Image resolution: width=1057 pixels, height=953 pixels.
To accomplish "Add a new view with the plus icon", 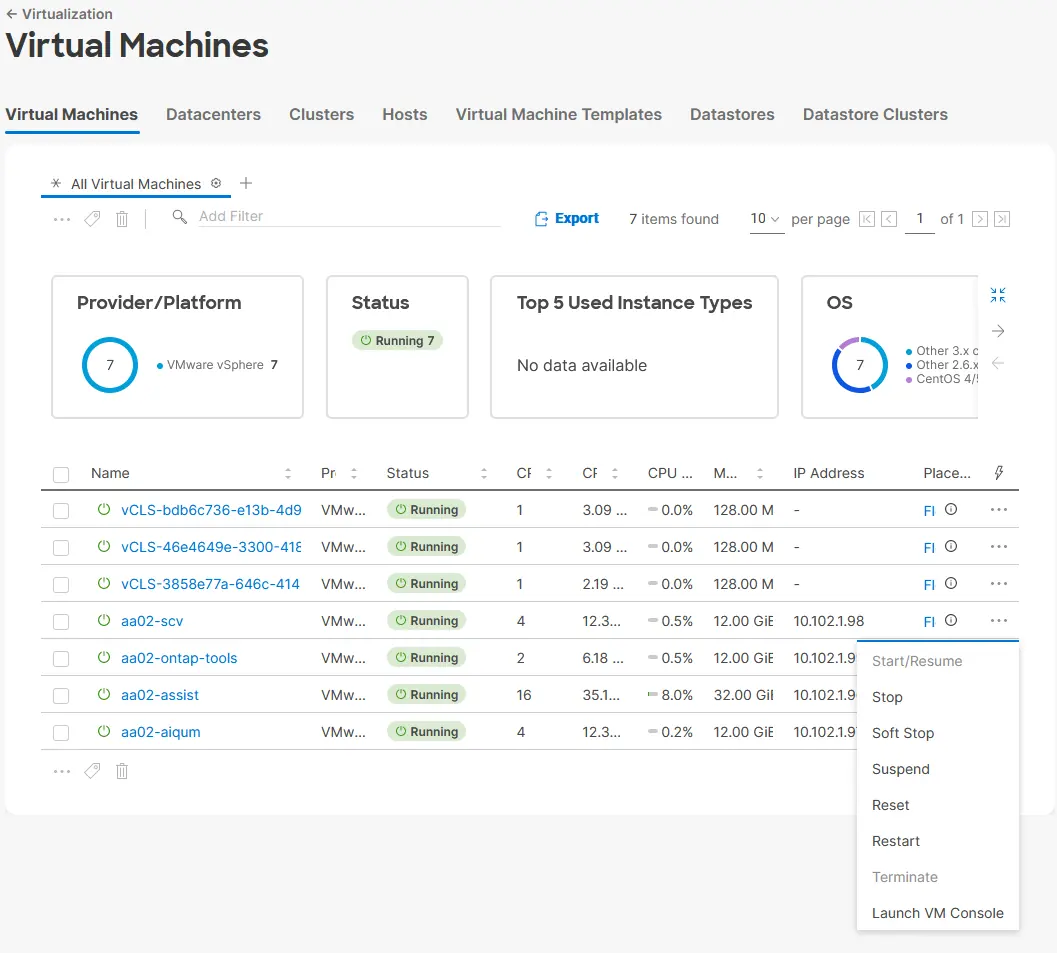I will click(x=246, y=183).
